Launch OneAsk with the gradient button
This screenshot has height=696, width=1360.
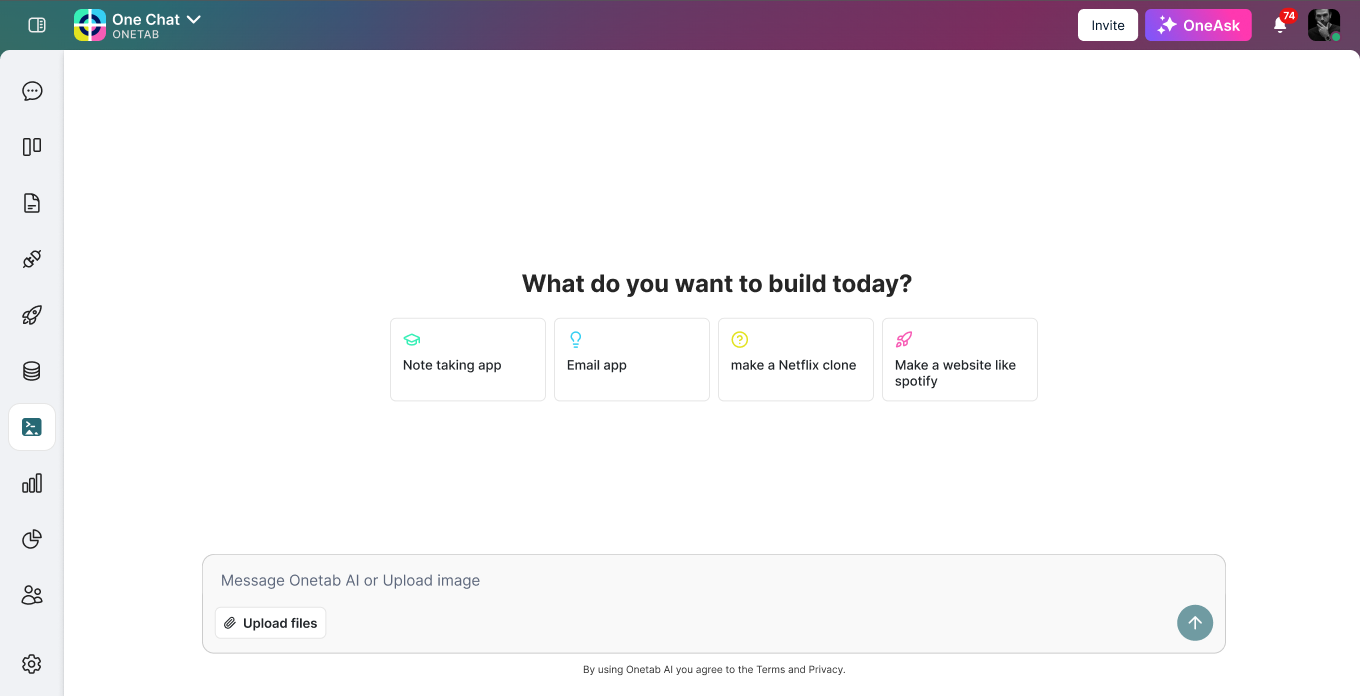[x=1198, y=25]
